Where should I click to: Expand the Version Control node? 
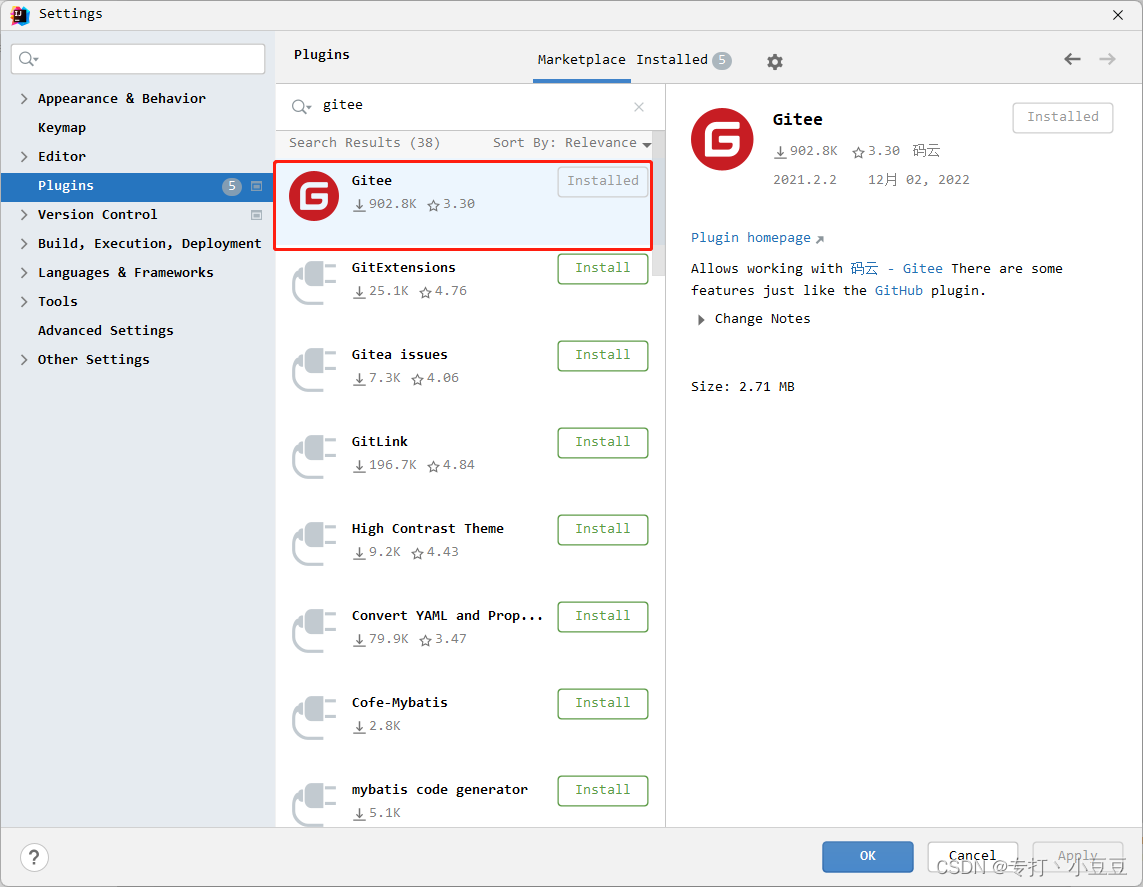[24, 214]
